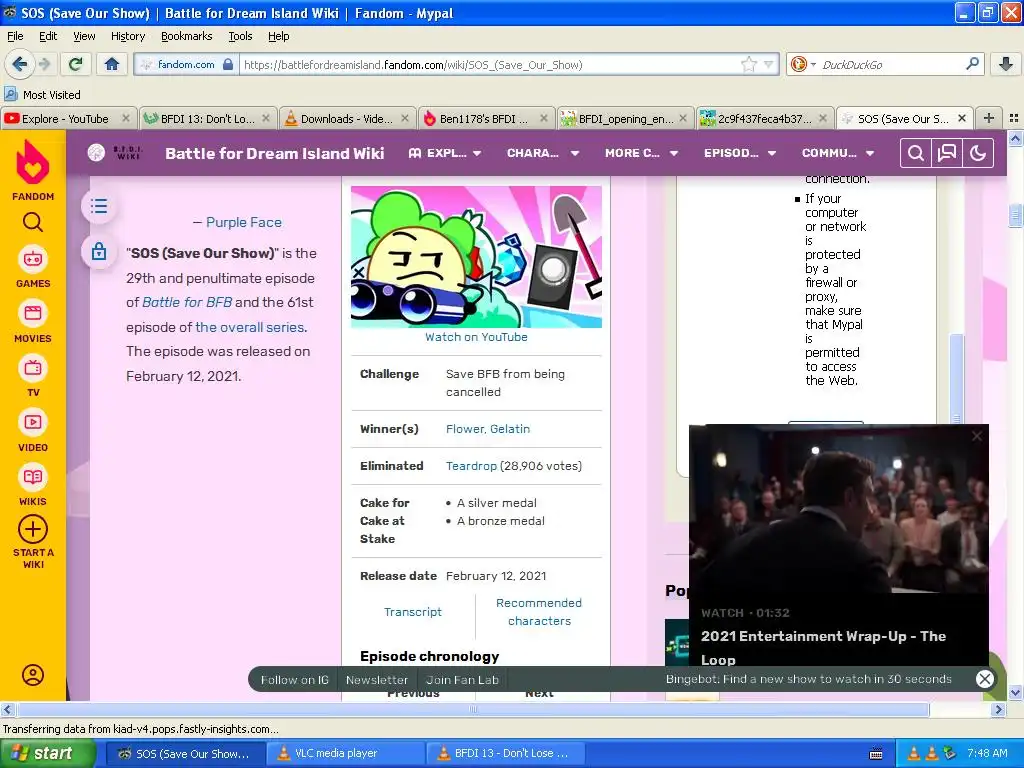
Task: Open the list all tabs grid icon
Action: tap(1014, 118)
